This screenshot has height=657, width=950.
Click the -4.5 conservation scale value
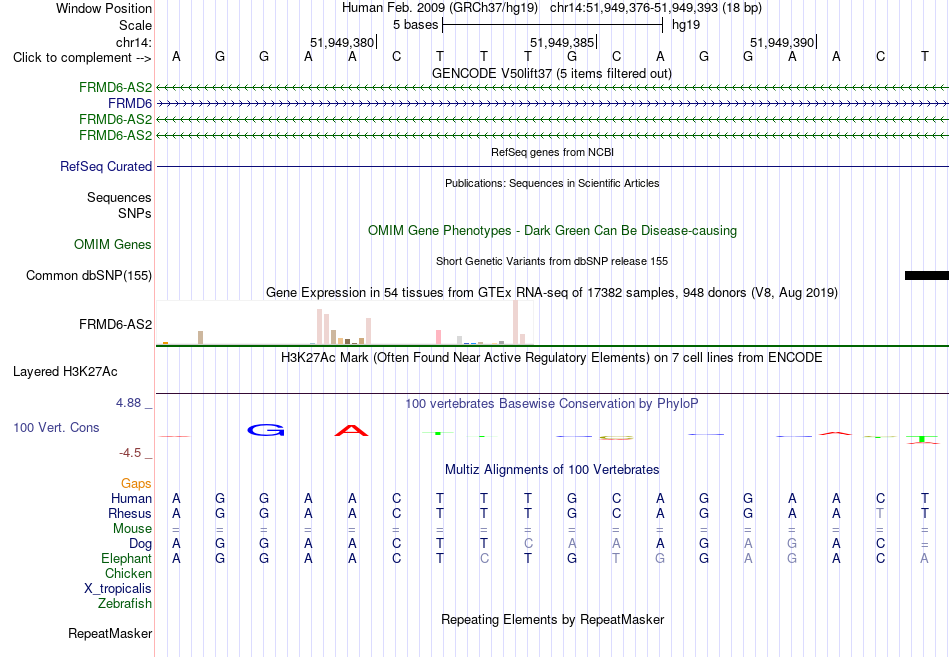[x=130, y=453]
